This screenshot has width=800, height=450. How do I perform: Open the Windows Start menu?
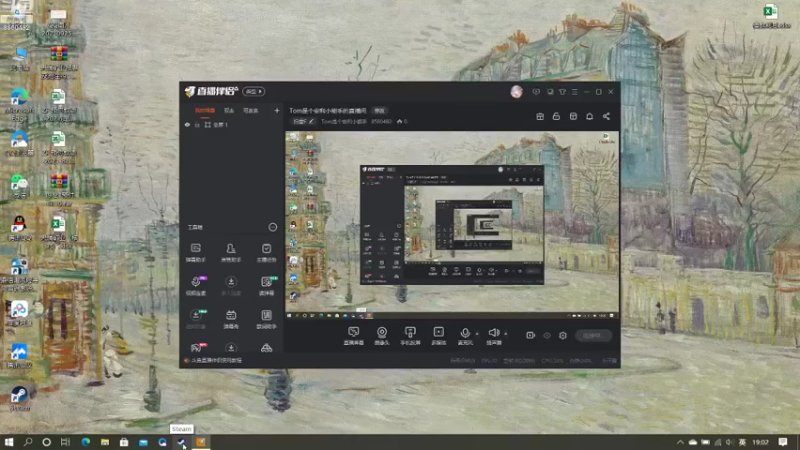coord(9,442)
